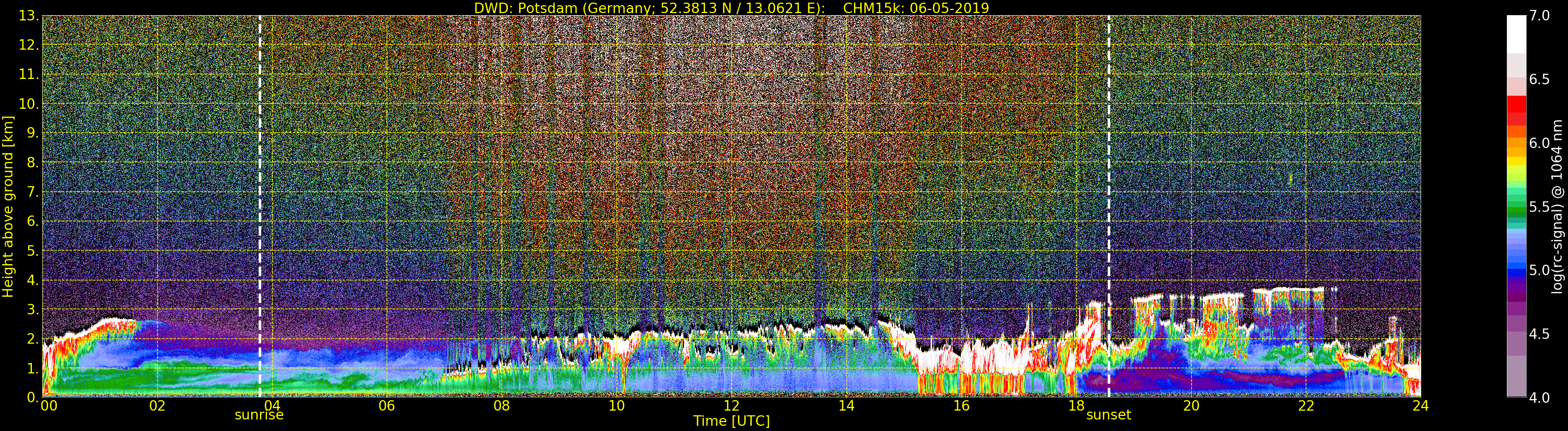This screenshot has width=1568, height=431.
Task: Click the height axis tick label '7.'
Action: 33,192
